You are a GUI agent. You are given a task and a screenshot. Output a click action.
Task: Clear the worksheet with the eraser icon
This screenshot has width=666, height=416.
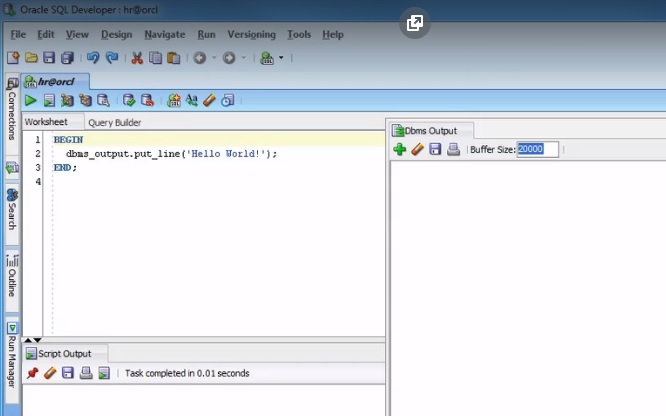[x=209, y=100]
